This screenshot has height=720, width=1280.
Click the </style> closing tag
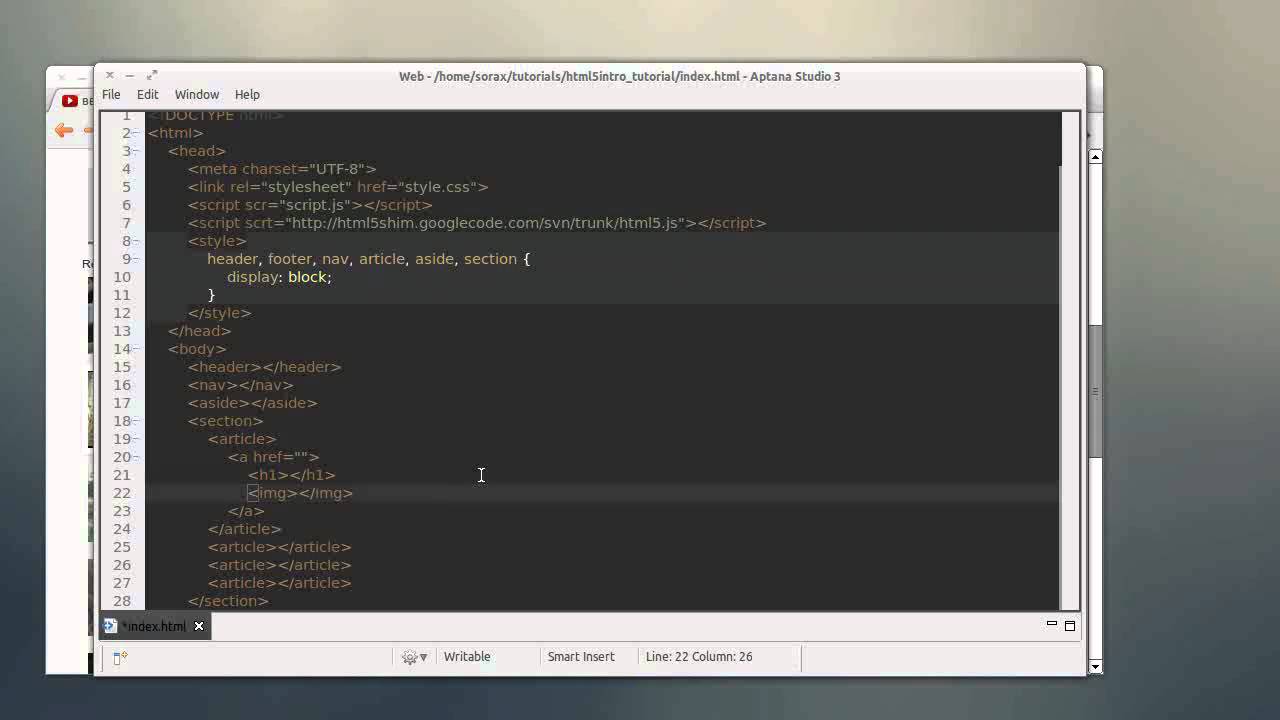click(x=220, y=313)
